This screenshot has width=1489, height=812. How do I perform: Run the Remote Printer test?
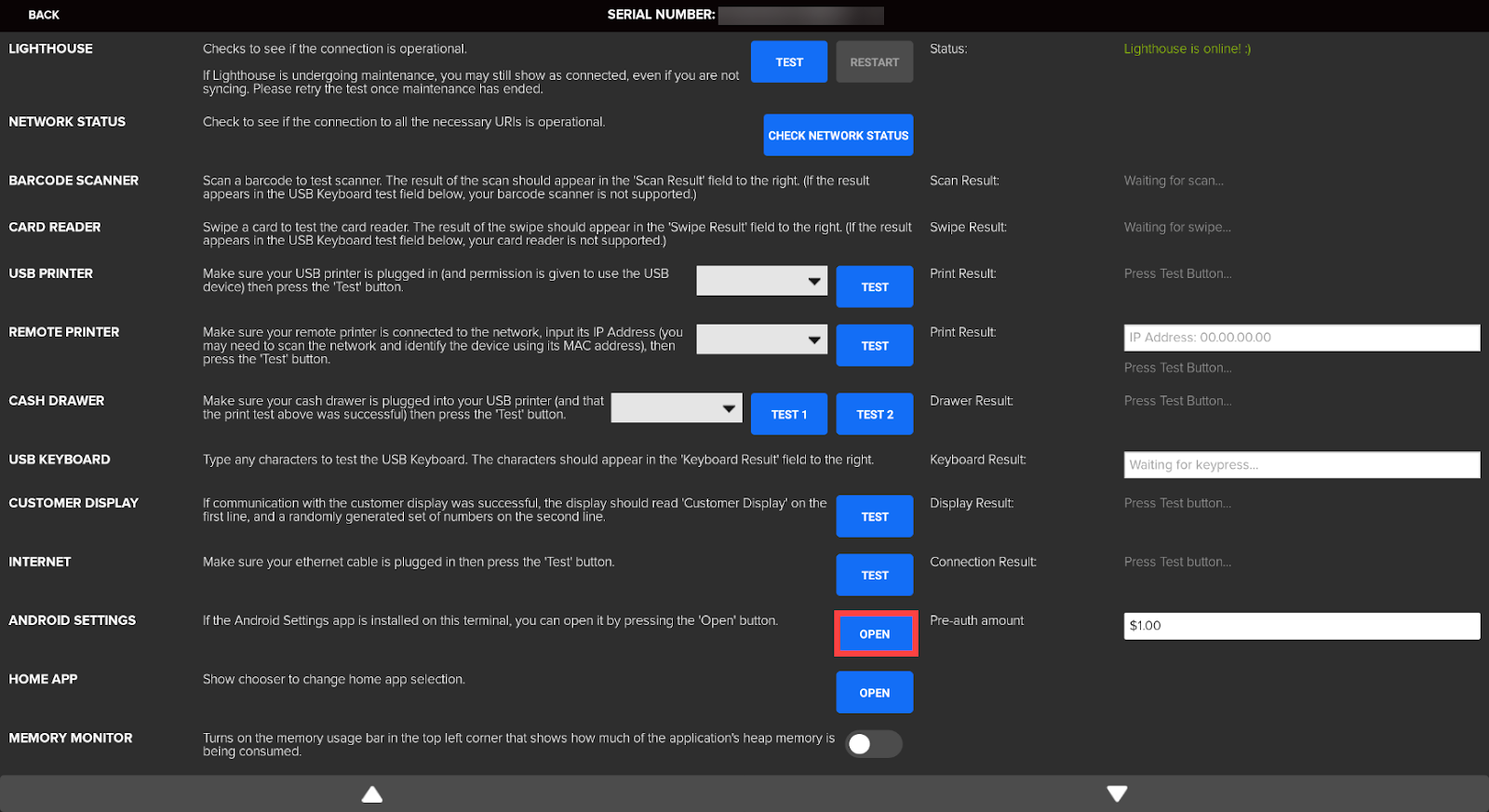(874, 346)
